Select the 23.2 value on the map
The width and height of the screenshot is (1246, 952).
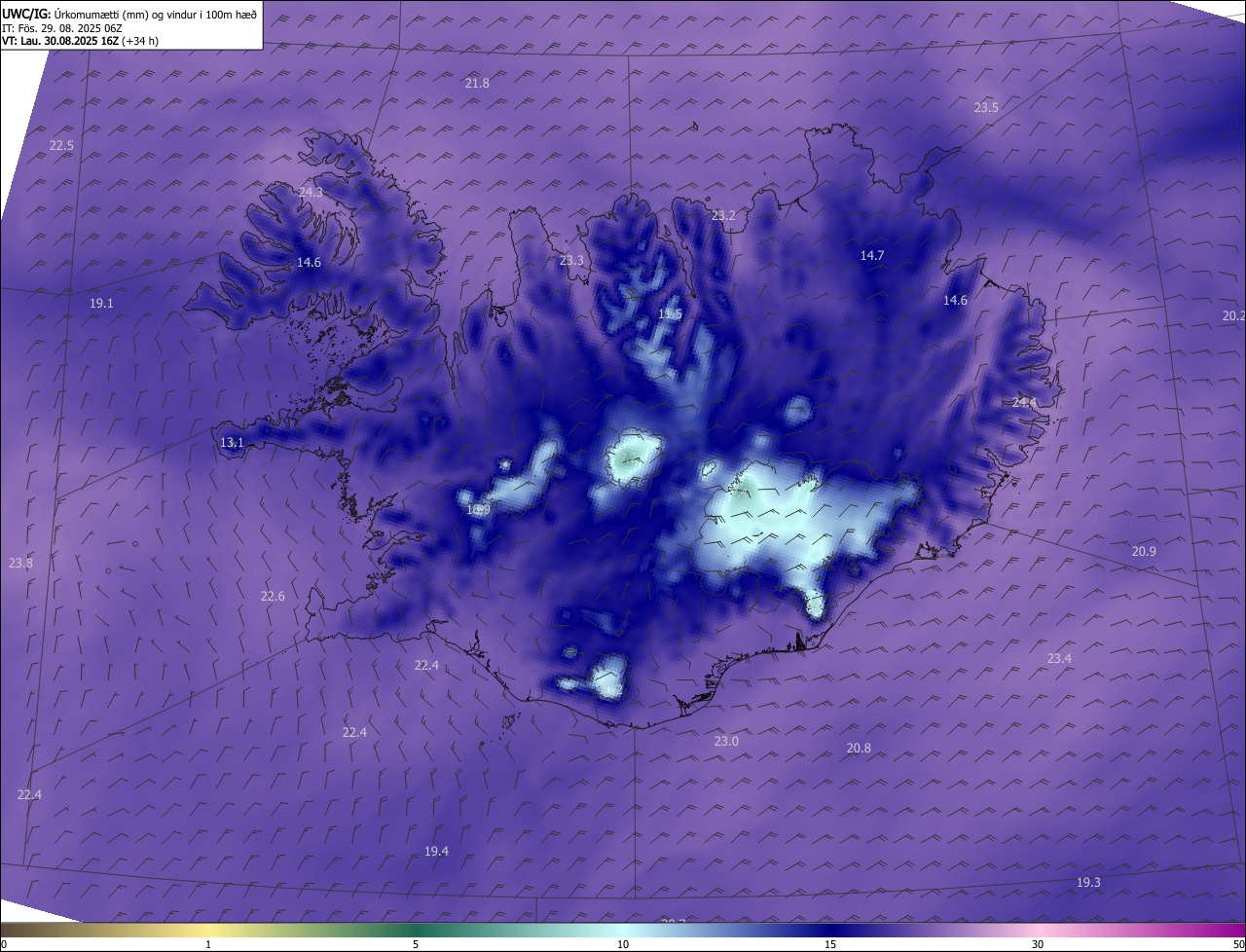tap(723, 216)
